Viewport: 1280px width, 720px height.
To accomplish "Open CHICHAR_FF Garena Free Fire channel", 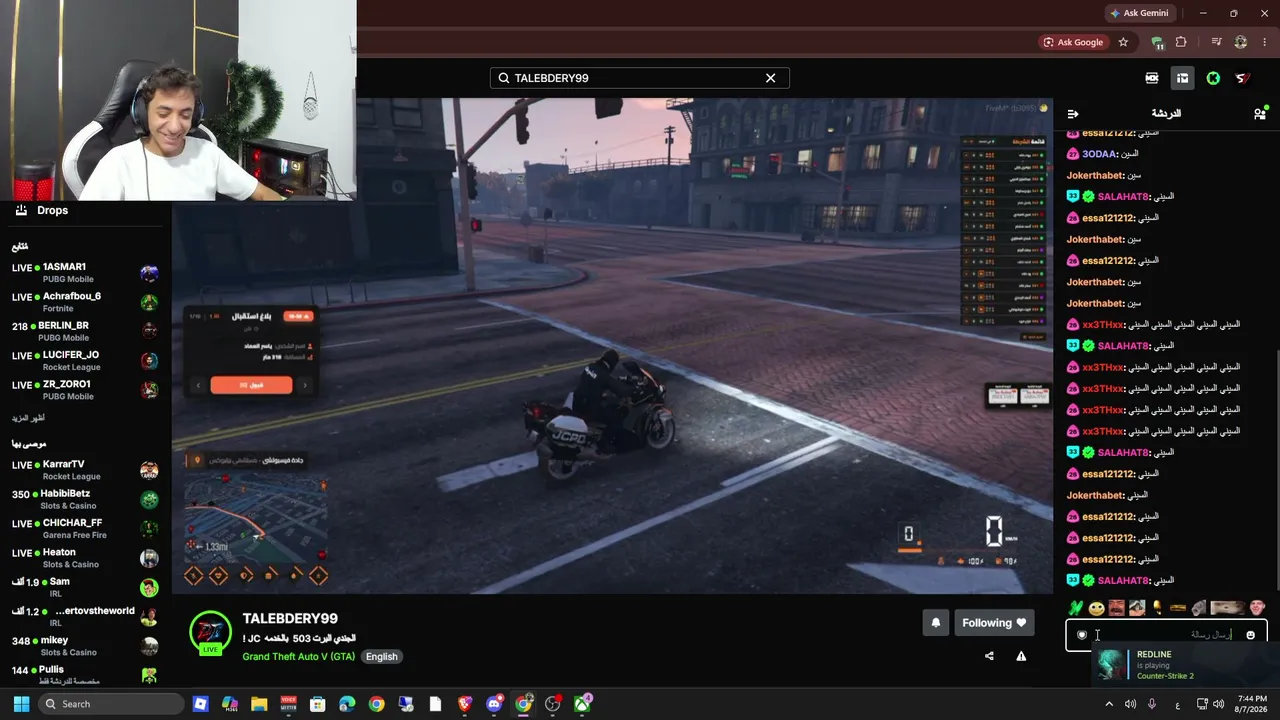I will [x=85, y=528].
